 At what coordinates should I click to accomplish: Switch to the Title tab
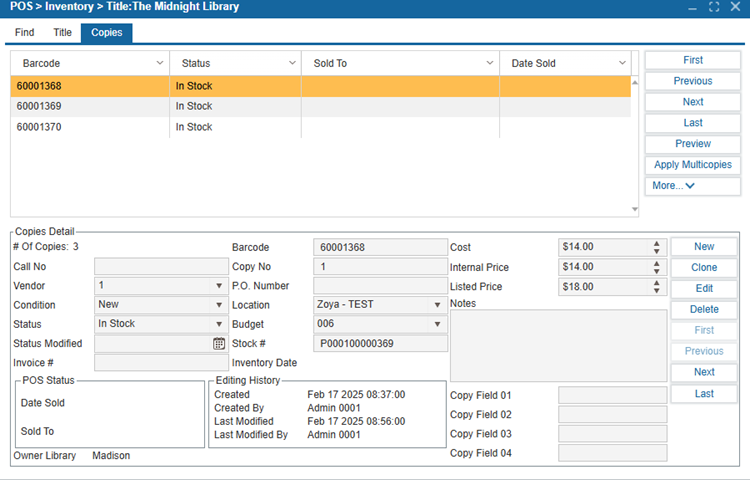[62, 33]
